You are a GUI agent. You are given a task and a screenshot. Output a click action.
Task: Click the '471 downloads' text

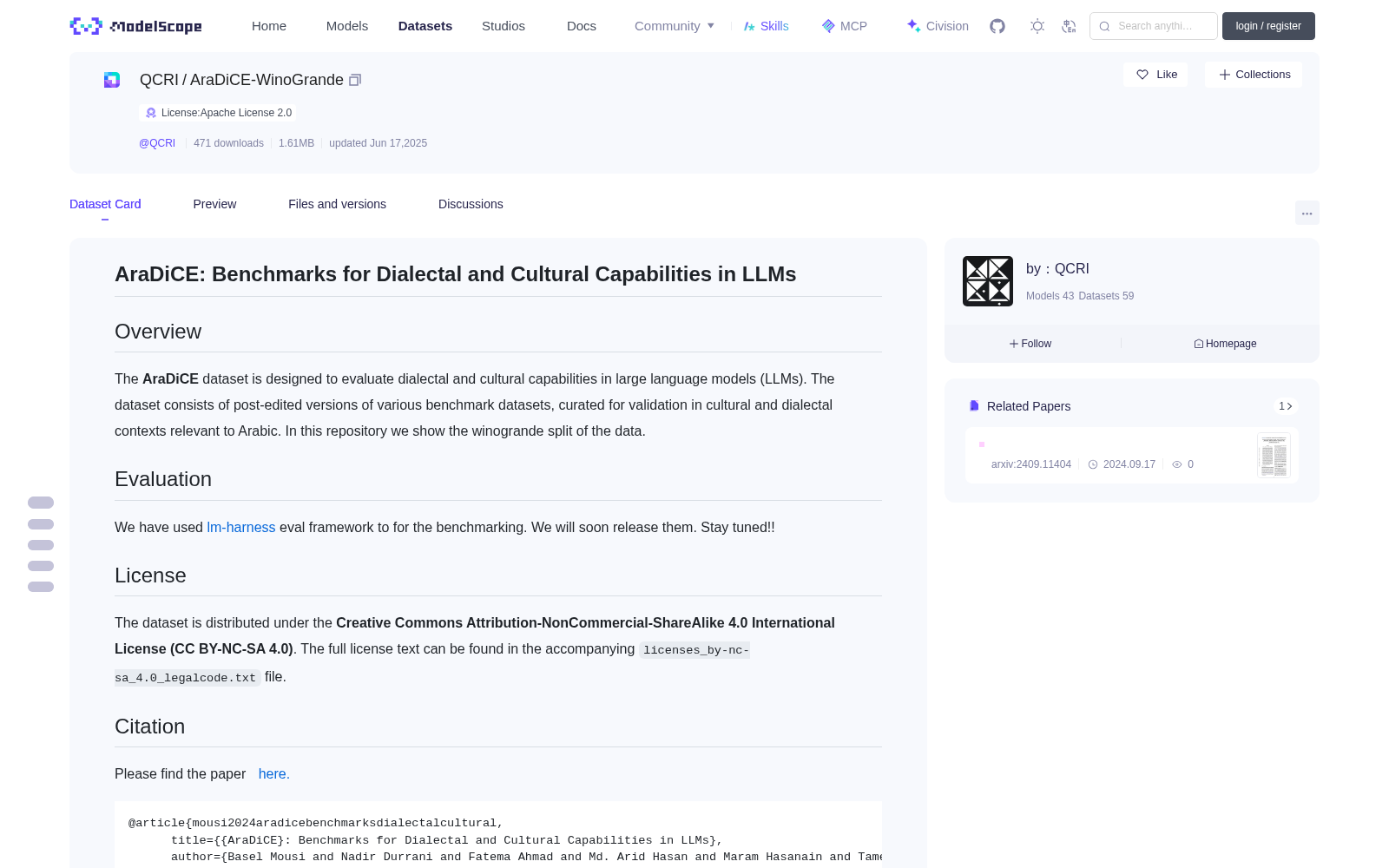[x=228, y=143]
